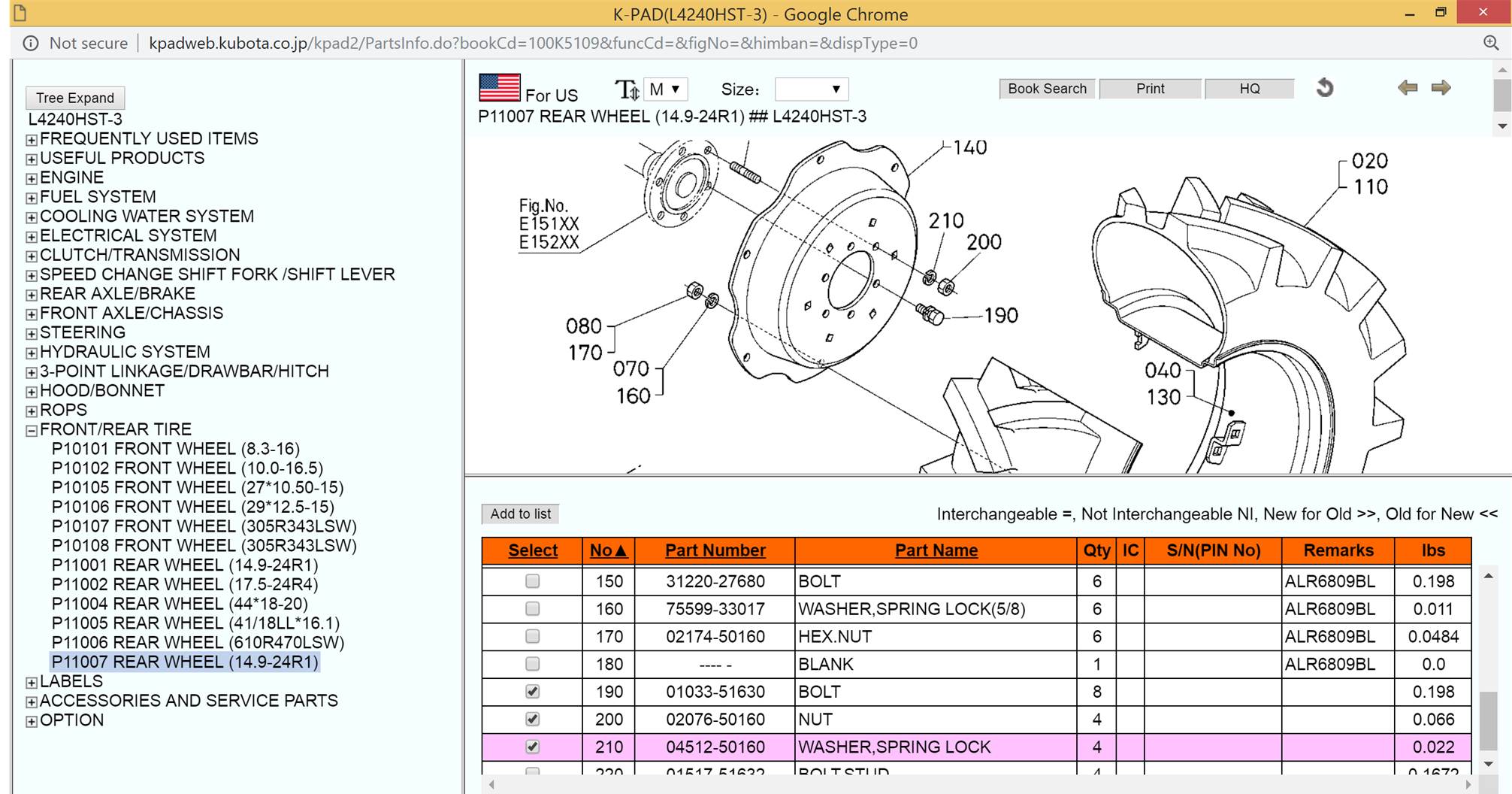Expand the FREQUENTLY USED ITEMS node

pyautogui.click(x=32, y=140)
